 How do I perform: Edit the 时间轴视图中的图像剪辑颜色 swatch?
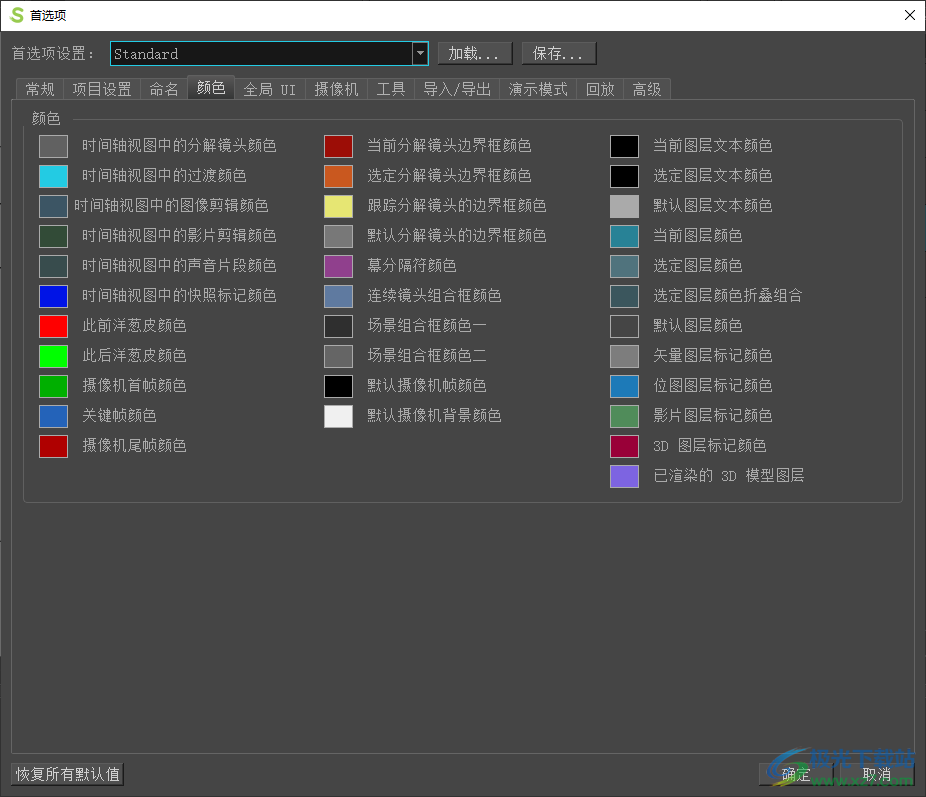(53, 206)
